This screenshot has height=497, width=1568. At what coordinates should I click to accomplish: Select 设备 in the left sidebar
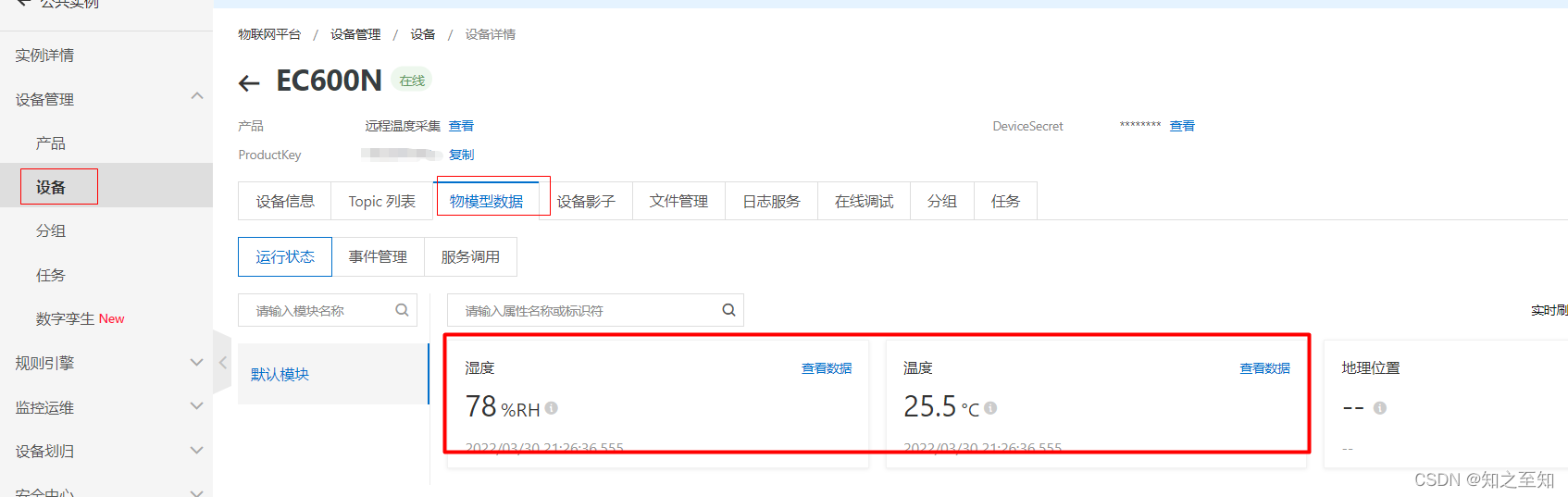[x=51, y=187]
